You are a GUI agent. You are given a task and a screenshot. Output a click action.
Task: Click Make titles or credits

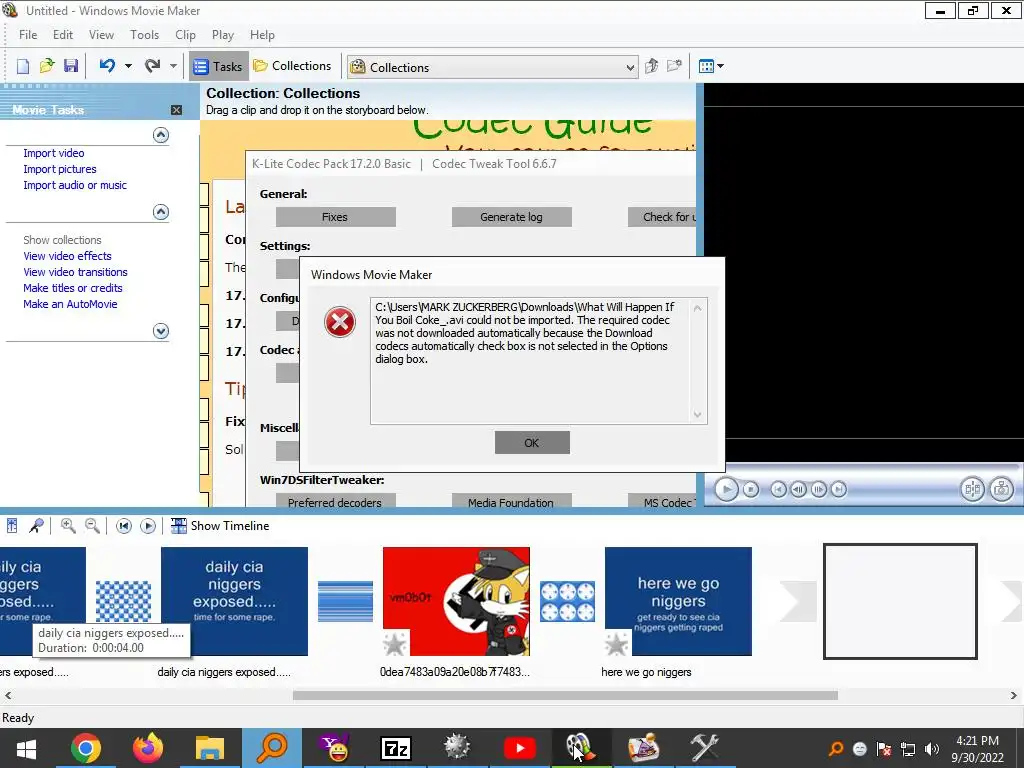[73, 288]
